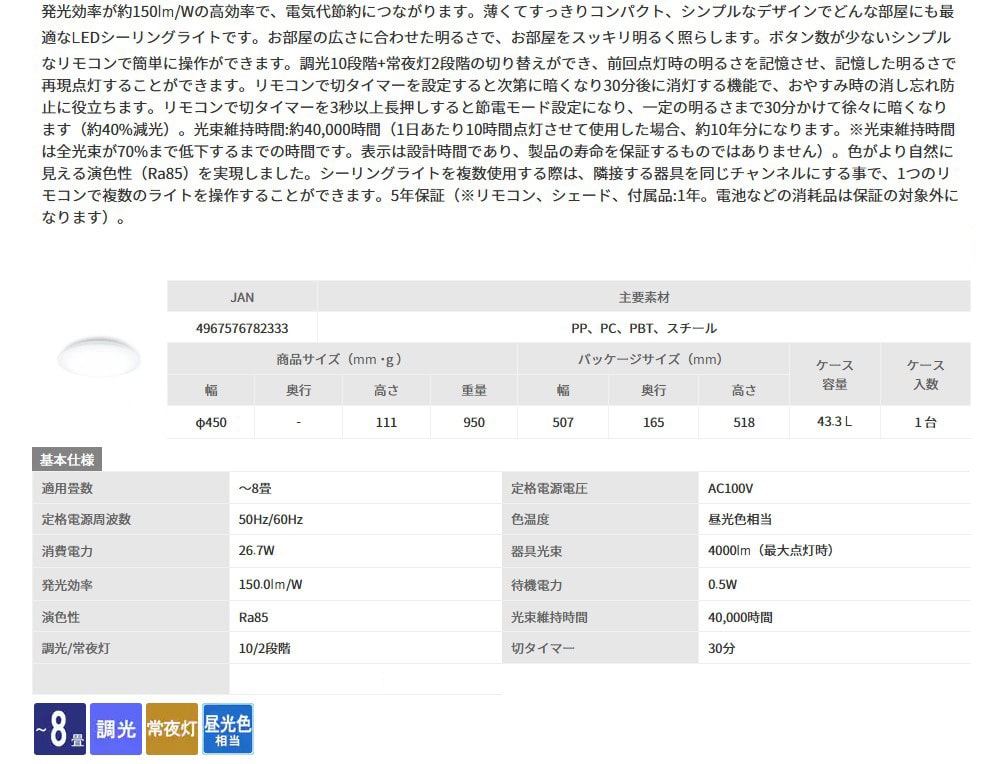Select the ケース容量 header cell
986x764 pixels.
pyautogui.click(x=834, y=374)
